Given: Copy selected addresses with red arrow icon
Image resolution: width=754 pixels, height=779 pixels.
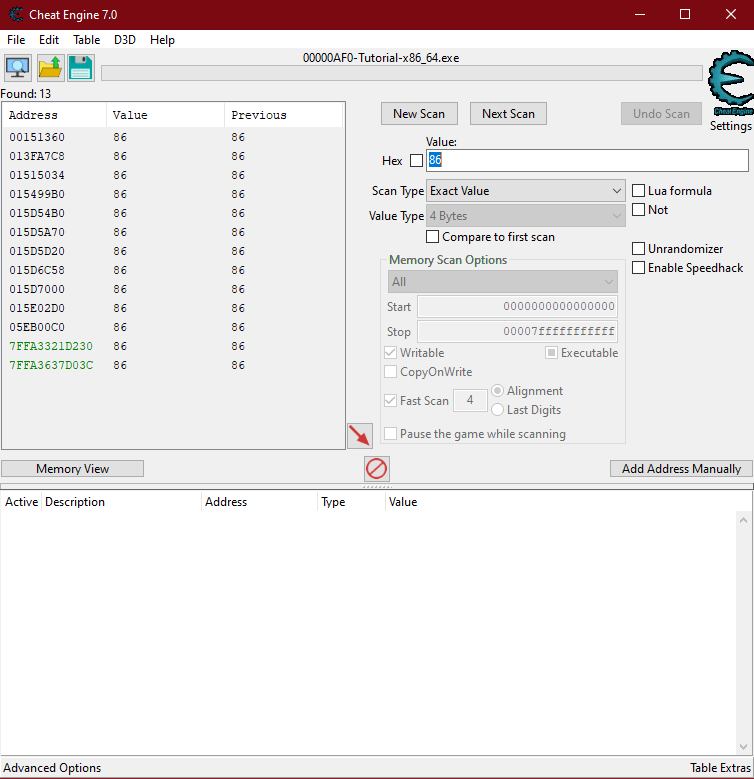Looking at the screenshot, I should [360, 436].
